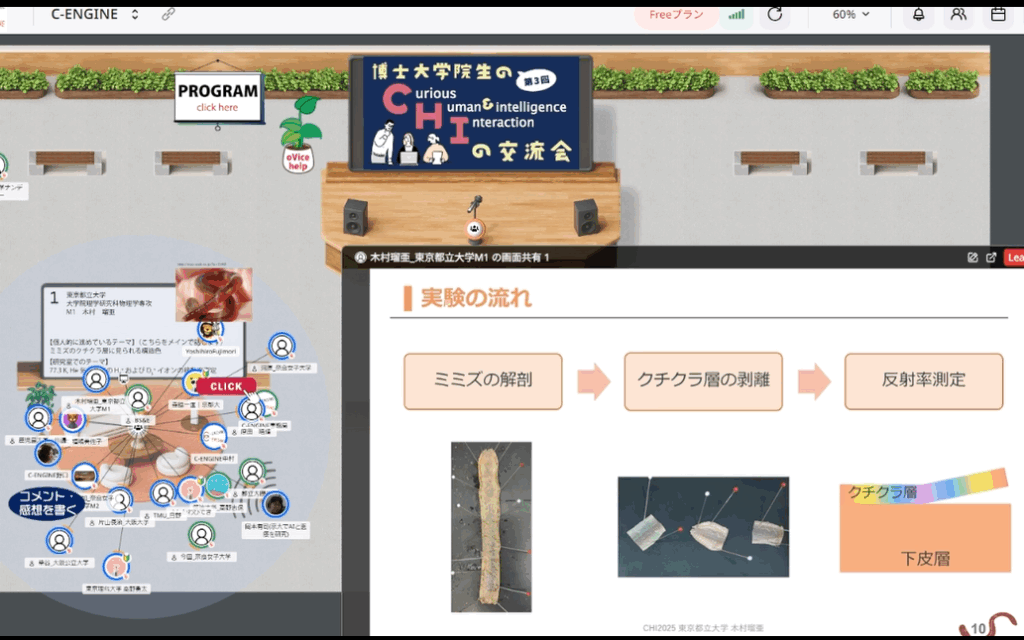The image size is (1024, 640).
Task: Click the peeled cuticle samples photo
Action: tap(703, 527)
